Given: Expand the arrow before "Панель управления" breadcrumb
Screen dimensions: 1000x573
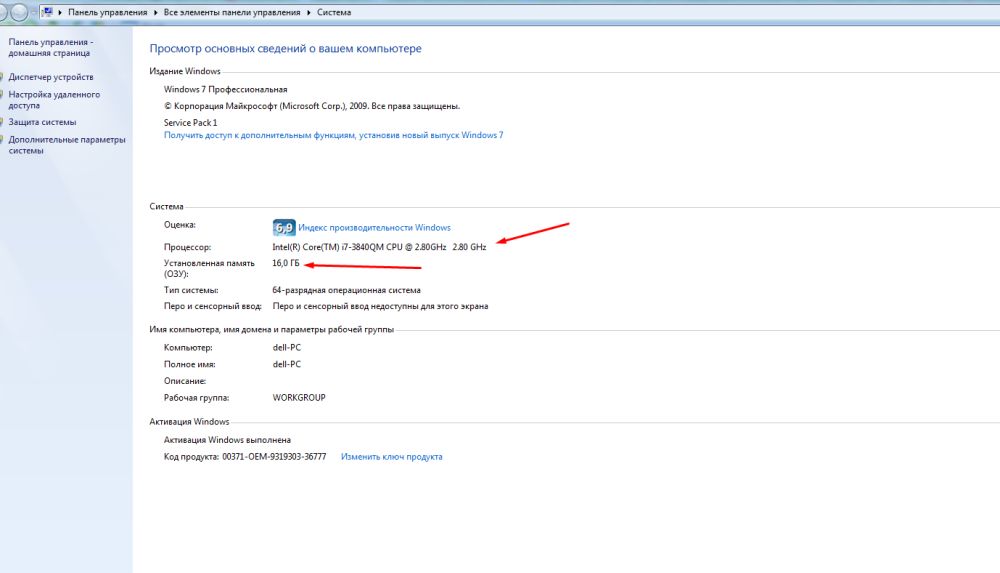Looking at the screenshot, I should click(60, 12).
